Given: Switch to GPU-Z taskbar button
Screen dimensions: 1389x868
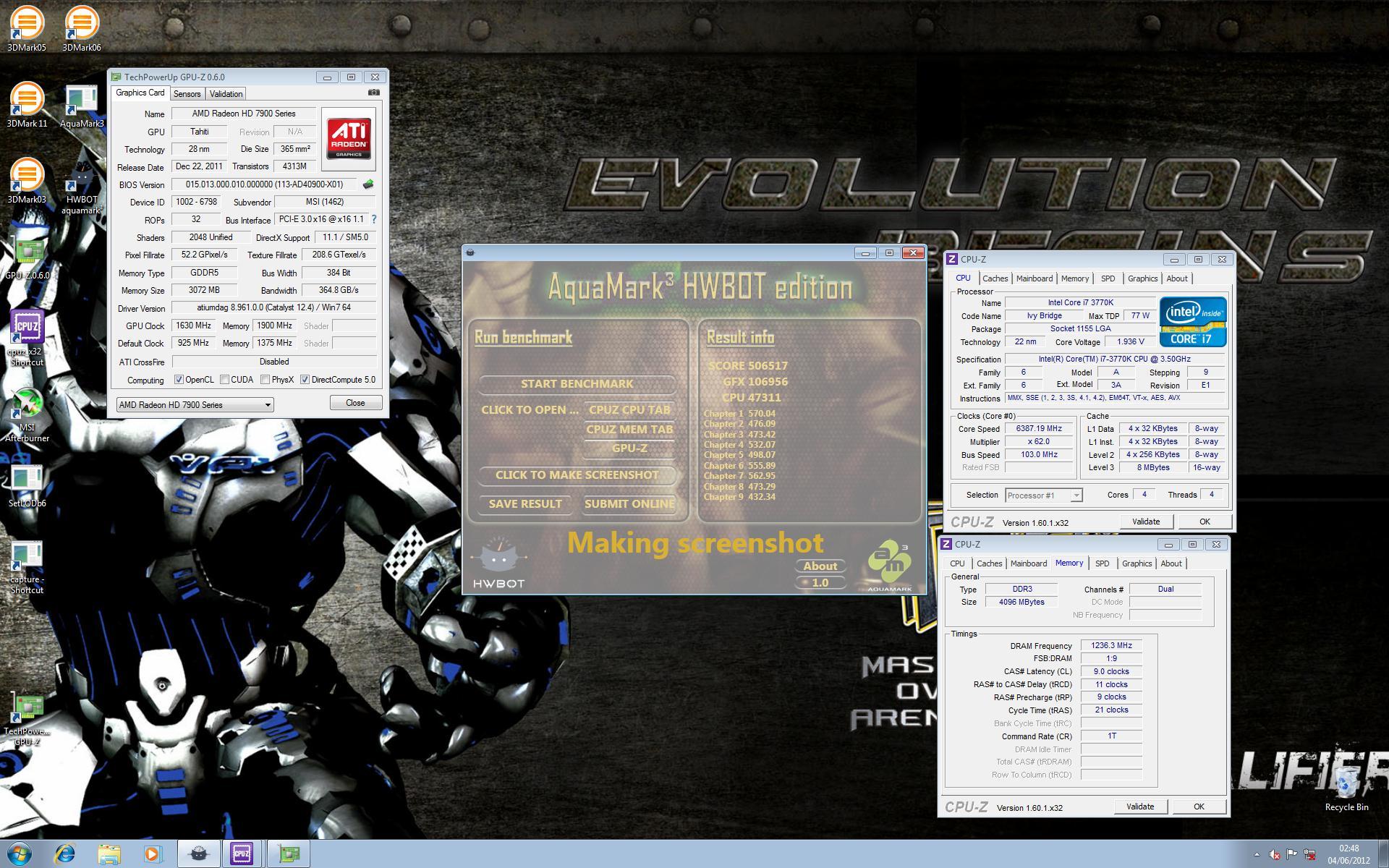Looking at the screenshot, I should coord(289,854).
